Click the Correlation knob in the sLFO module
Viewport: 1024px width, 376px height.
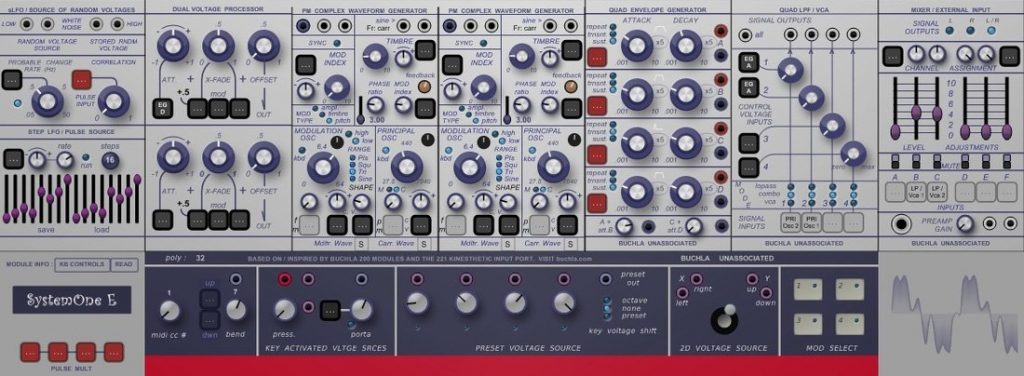tap(114, 101)
